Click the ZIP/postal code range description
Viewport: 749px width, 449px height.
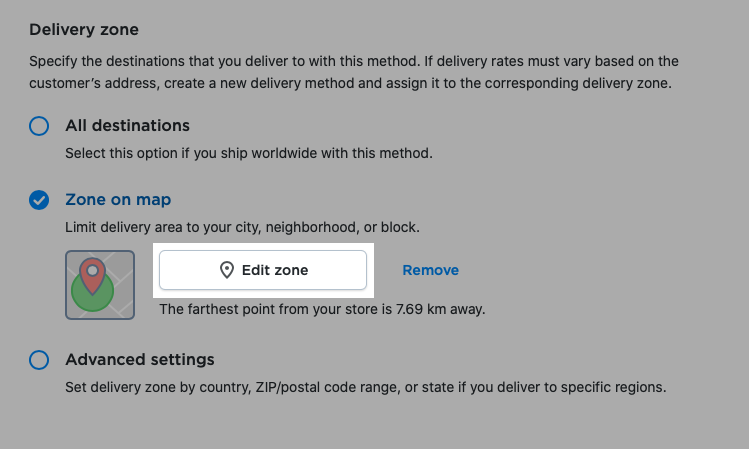[365, 387]
